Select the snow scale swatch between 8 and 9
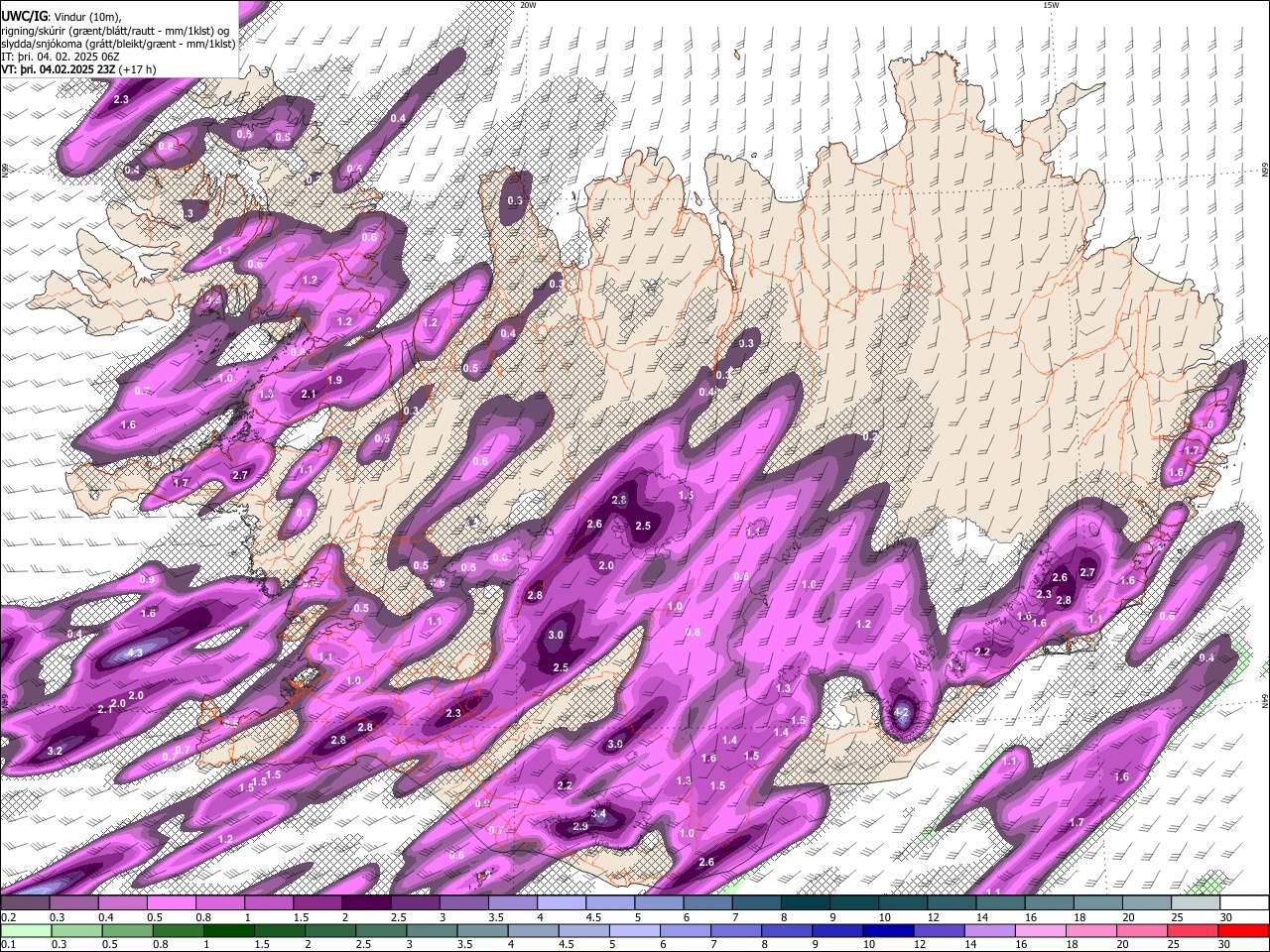 806,903
